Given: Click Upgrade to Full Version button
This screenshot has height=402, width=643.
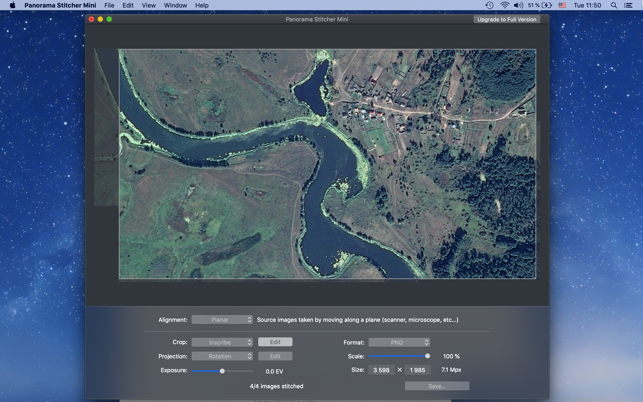Looking at the screenshot, I should (x=507, y=19).
